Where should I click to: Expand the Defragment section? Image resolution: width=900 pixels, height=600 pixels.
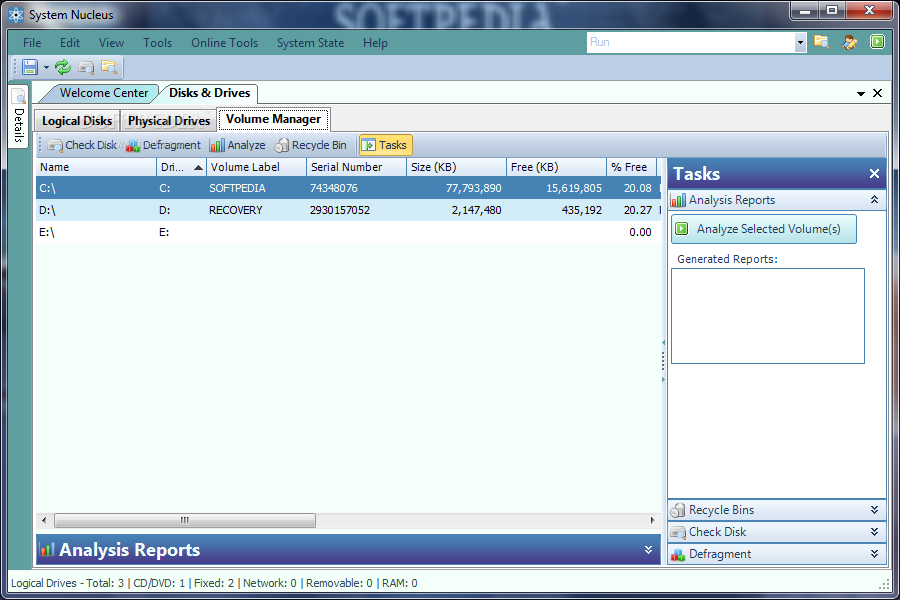(x=874, y=553)
